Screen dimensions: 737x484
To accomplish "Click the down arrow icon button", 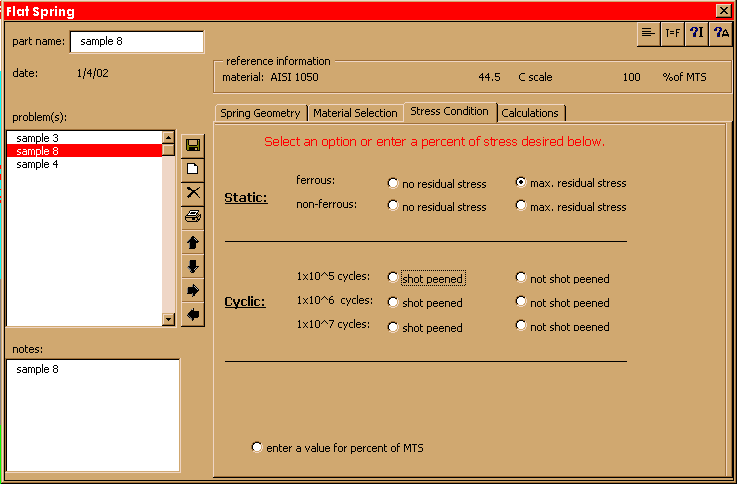I will click(x=193, y=266).
